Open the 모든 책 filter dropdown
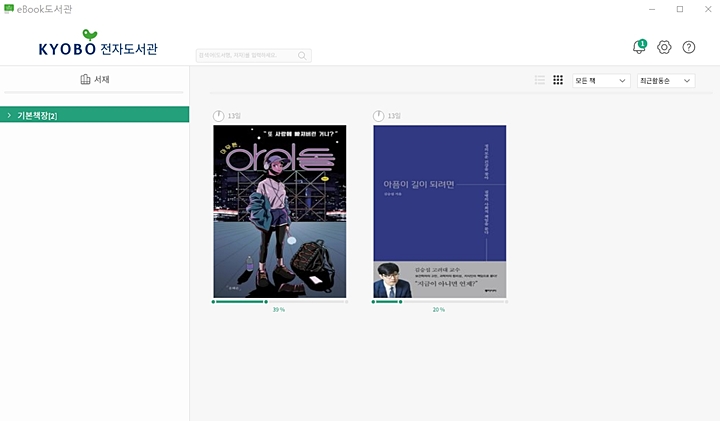The width and height of the screenshot is (720, 421). [x=600, y=80]
